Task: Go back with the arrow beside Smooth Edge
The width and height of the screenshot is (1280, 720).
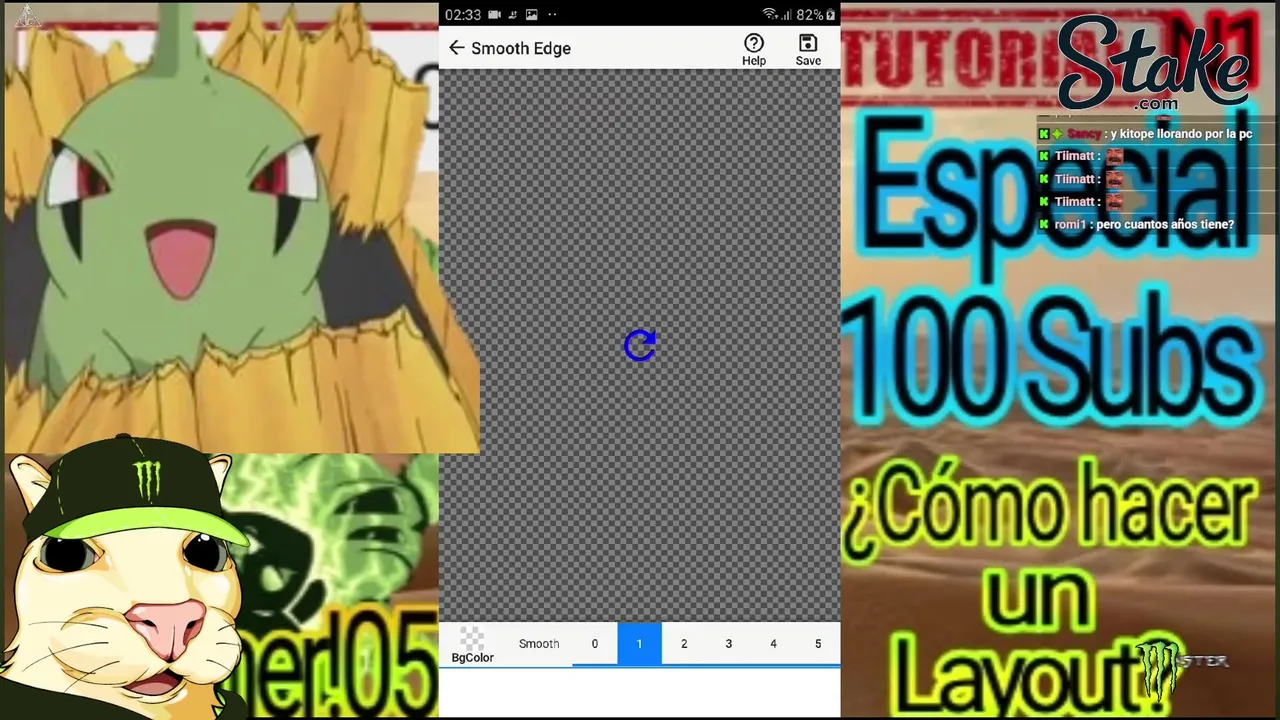Action: [x=456, y=48]
